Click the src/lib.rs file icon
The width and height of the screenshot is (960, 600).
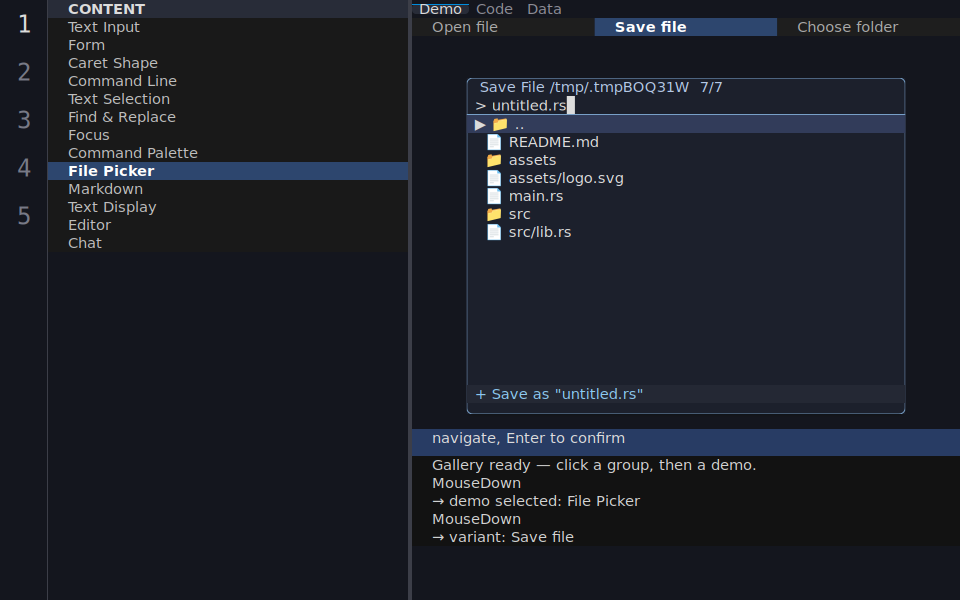coord(494,232)
